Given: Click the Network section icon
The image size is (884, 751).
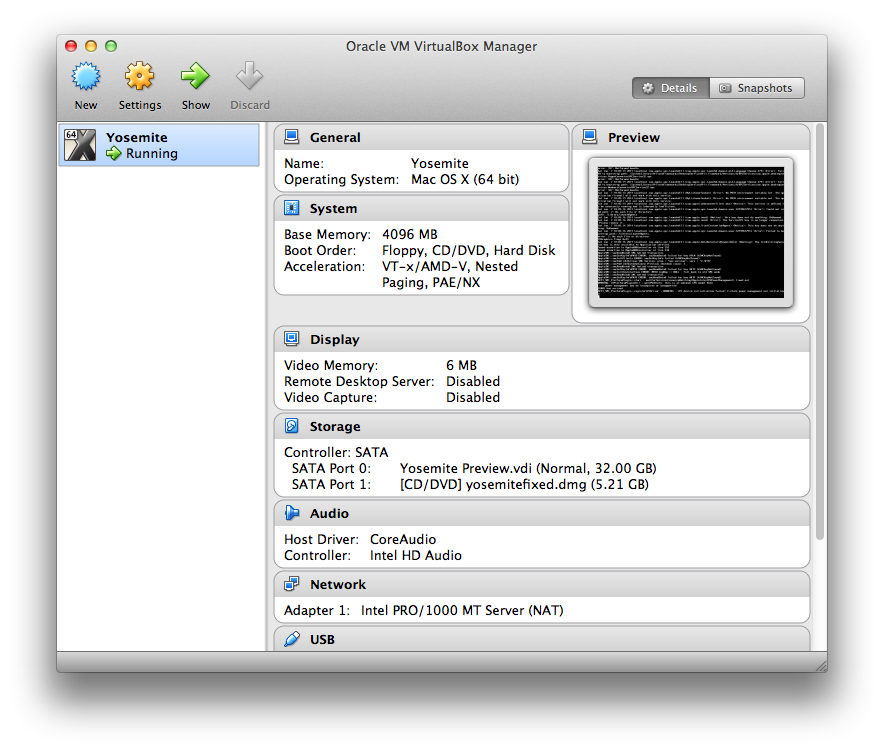Looking at the screenshot, I should click(x=292, y=584).
